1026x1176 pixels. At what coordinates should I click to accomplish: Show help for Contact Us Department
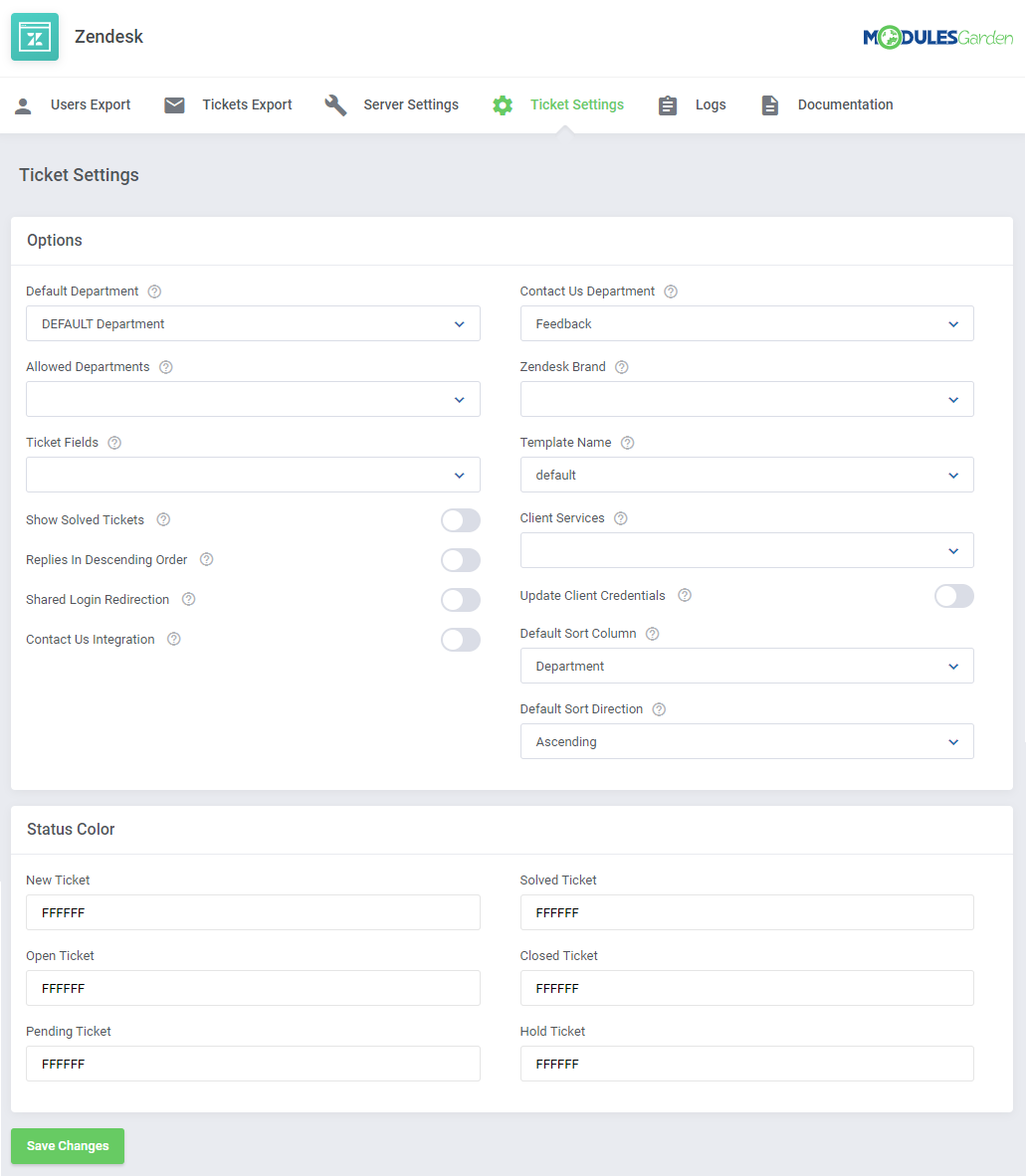pyautogui.click(x=672, y=292)
